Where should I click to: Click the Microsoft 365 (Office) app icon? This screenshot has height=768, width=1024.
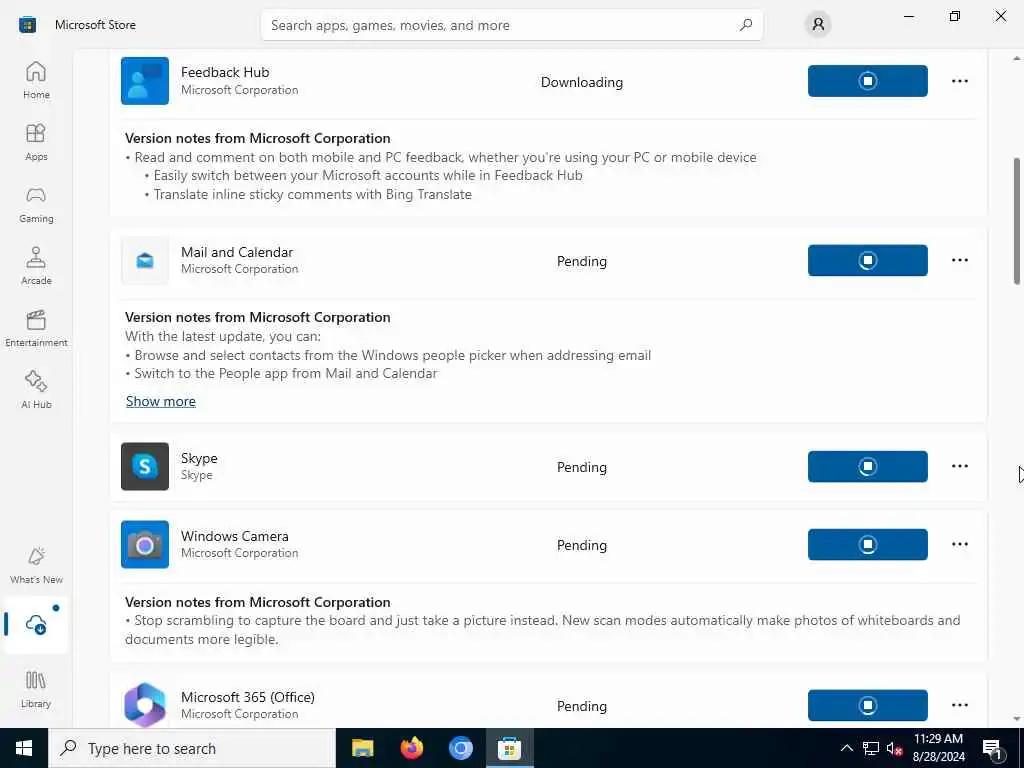145,705
